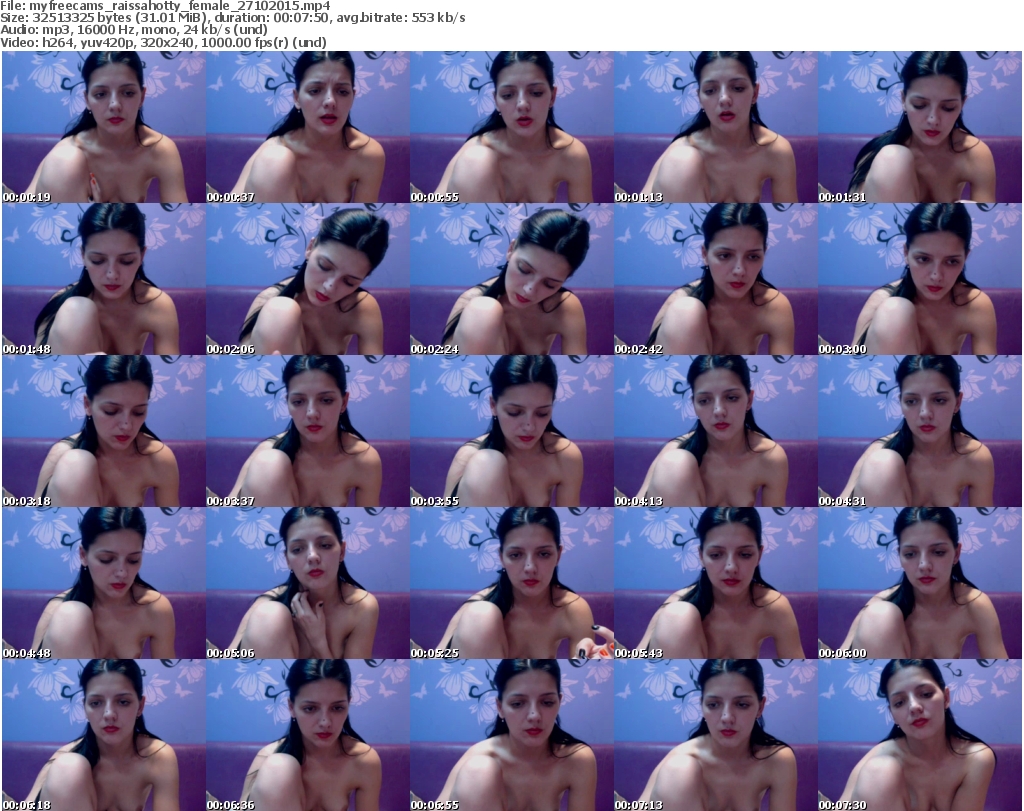Viewport: 1024px width, 811px height.
Task: Open the frame at timestamp 00:05:25
Action: pos(511,583)
